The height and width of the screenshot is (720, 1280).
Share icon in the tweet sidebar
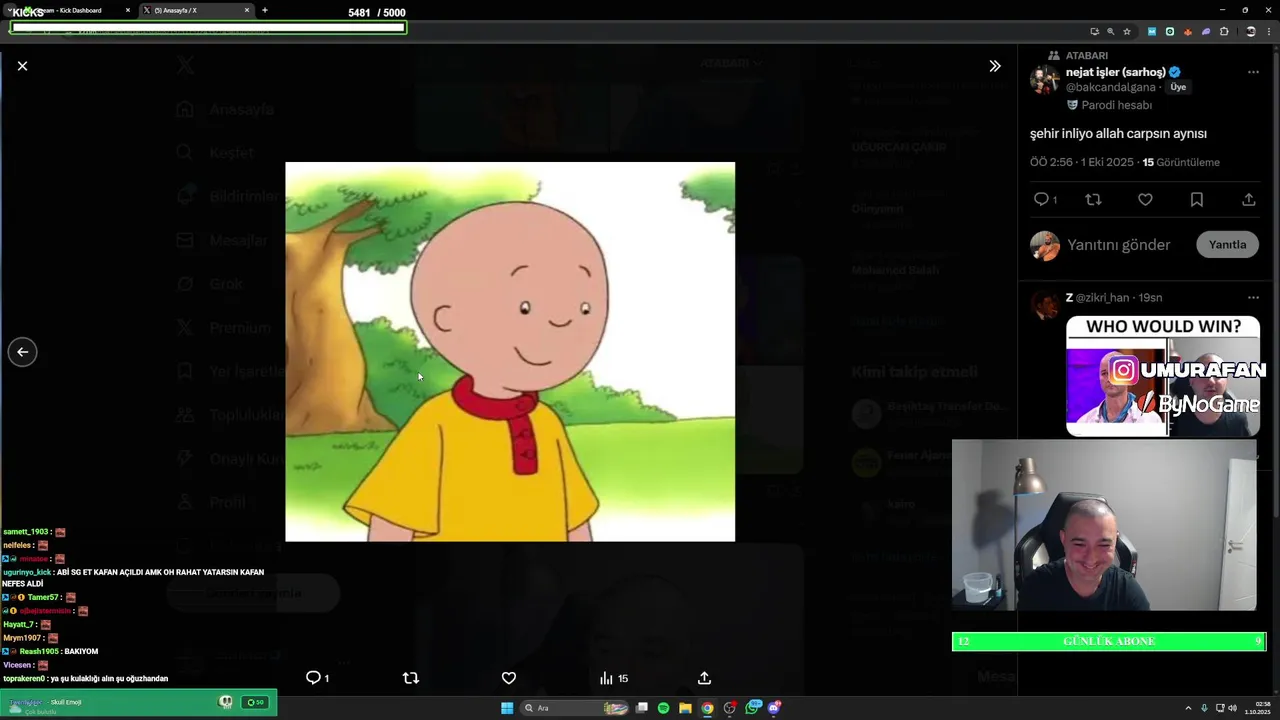tap(1248, 199)
